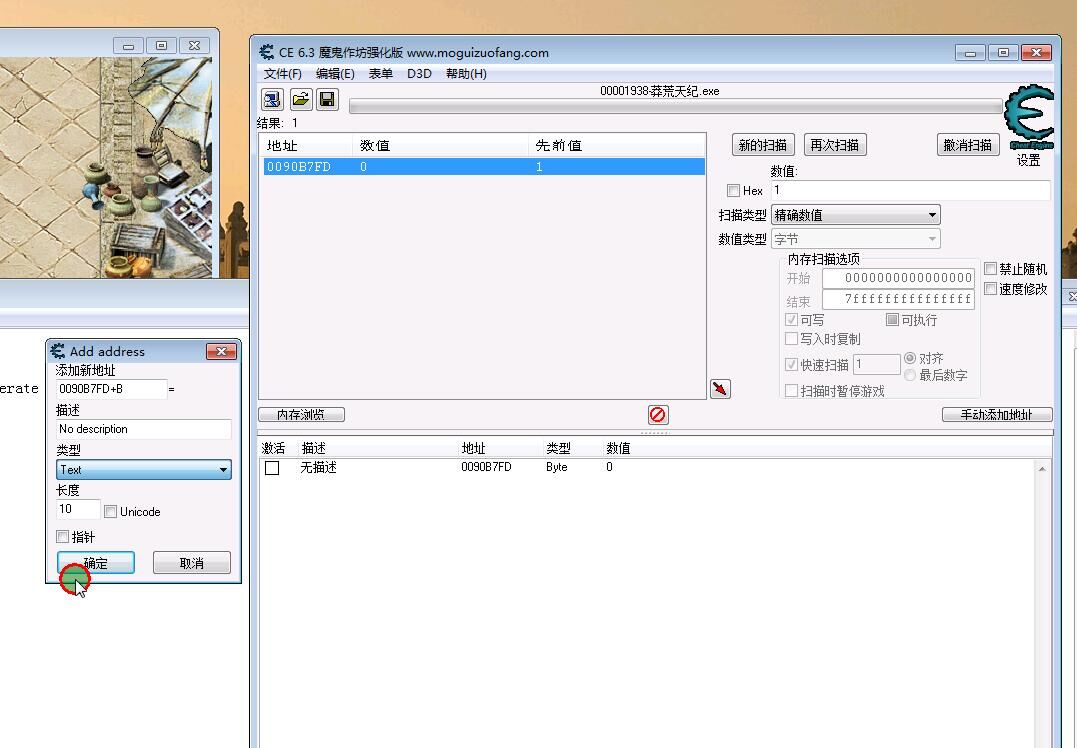Click the 结束 end address field
The image size is (1077, 748).
pyautogui.click(x=898, y=299)
